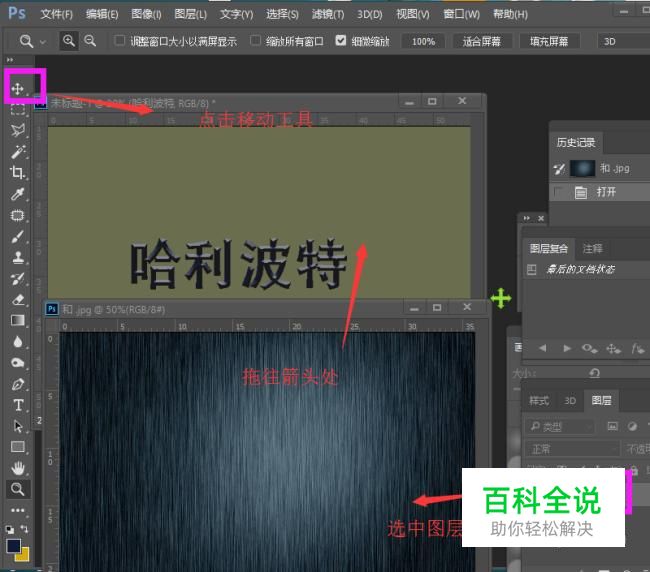Open the extra tools ellipsis
This screenshot has width=650, height=572.
17,510
